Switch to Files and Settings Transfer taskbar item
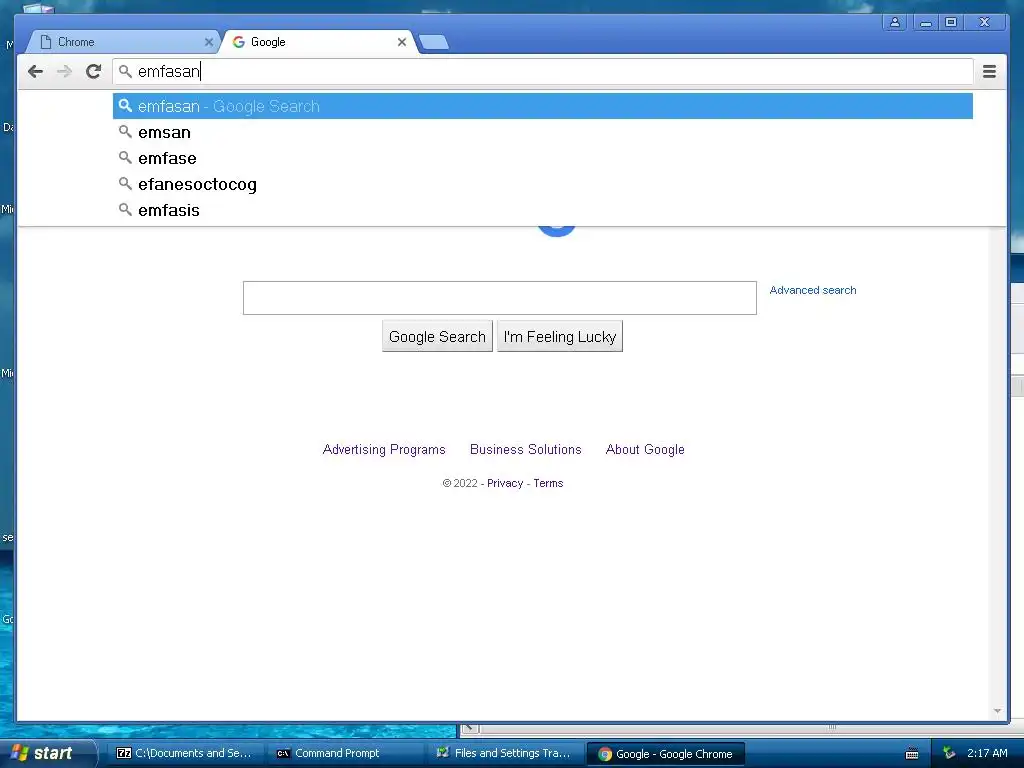This screenshot has height=768, width=1024. 505,753
